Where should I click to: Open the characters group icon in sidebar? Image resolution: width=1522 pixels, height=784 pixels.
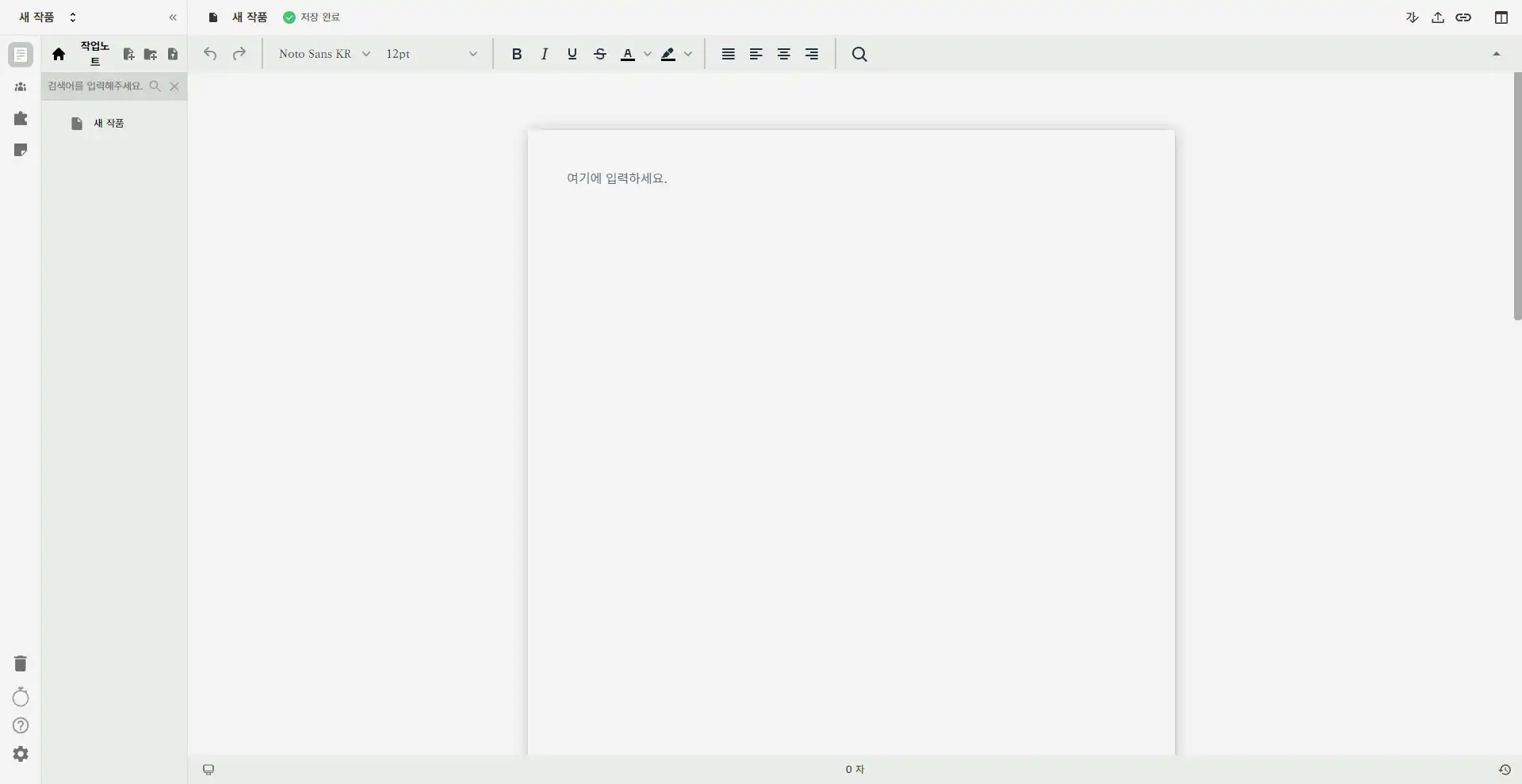(x=21, y=87)
